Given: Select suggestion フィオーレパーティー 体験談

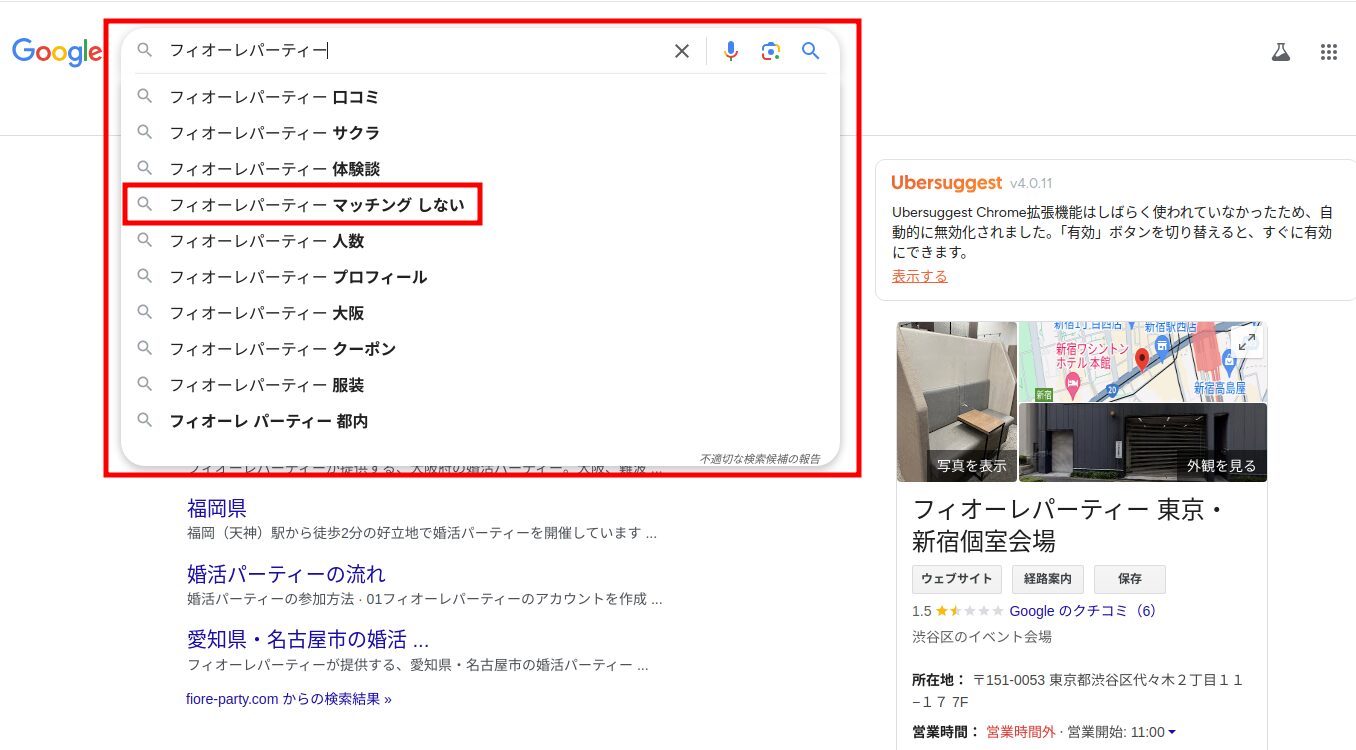Looking at the screenshot, I should tap(480, 169).
